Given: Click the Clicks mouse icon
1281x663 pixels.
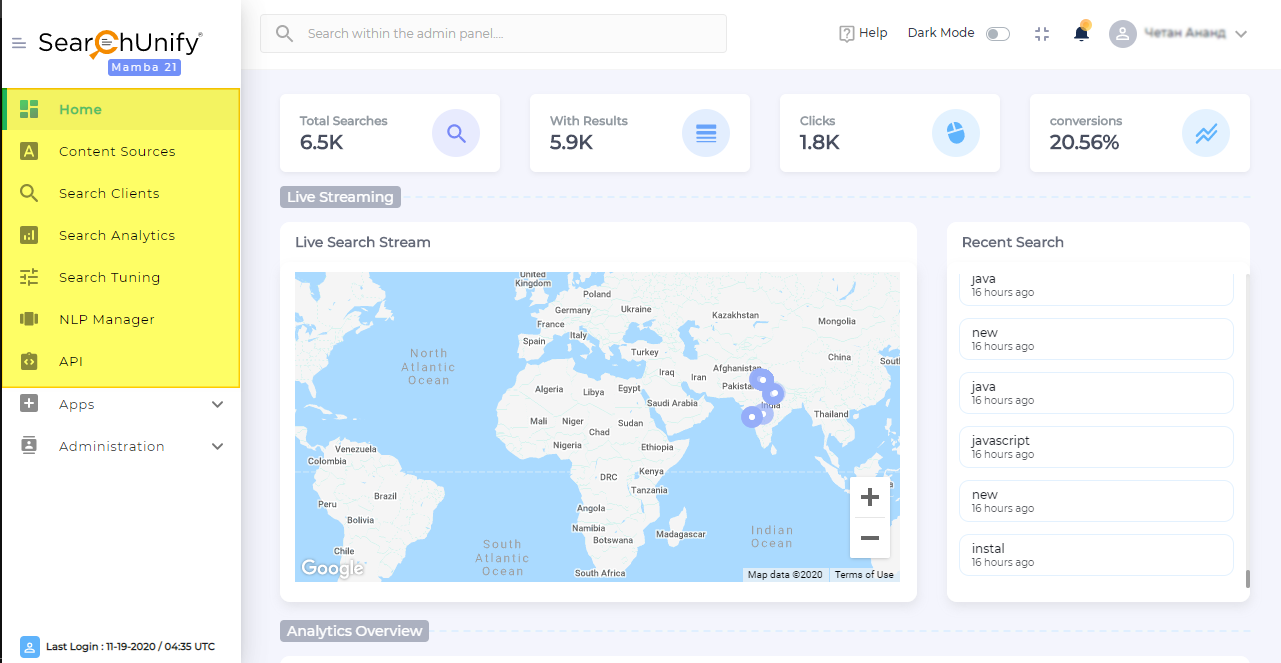Looking at the screenshot, I should tap(956, 134).
